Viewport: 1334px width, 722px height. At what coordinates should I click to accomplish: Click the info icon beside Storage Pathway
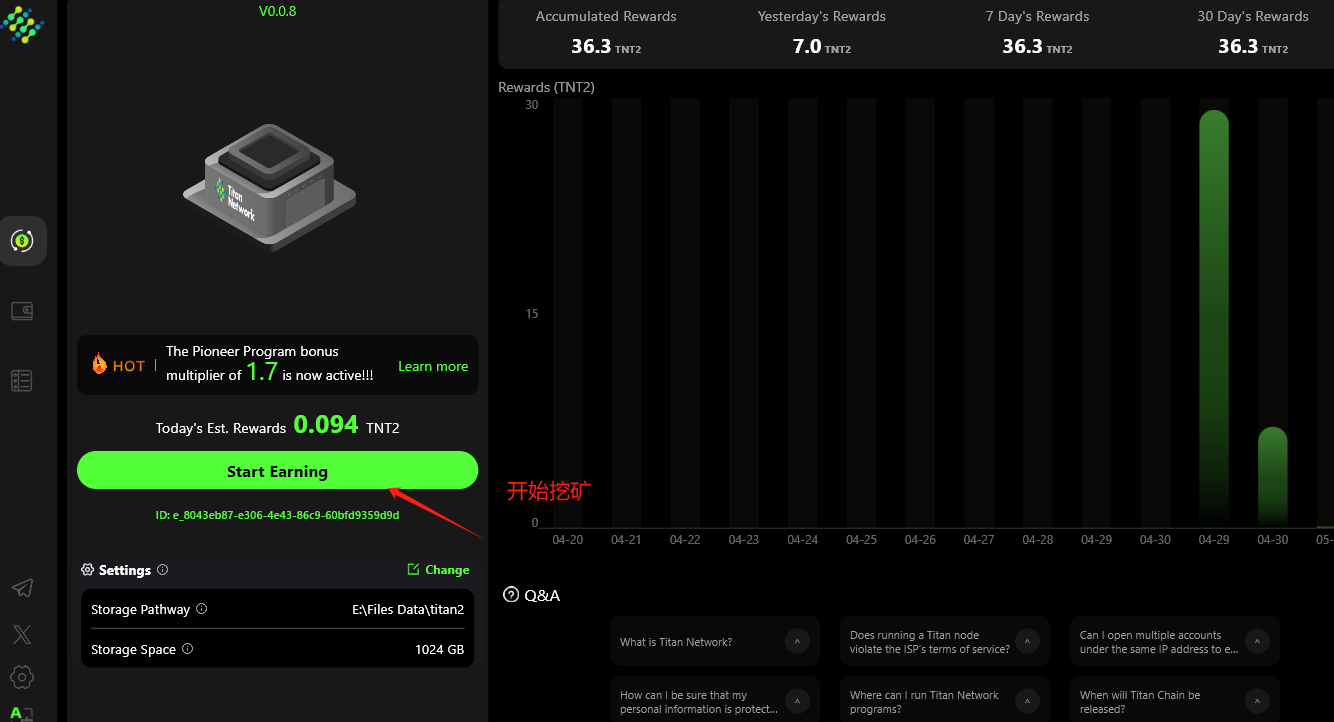[202, 609]
